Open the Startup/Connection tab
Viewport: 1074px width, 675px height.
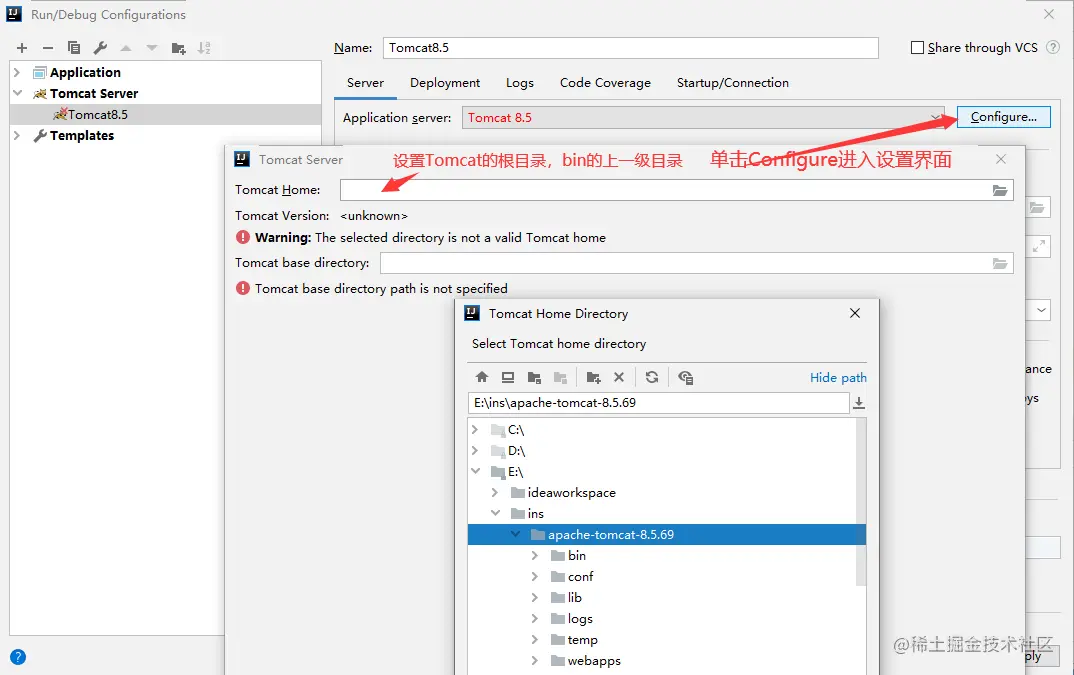tap(733, 83)
